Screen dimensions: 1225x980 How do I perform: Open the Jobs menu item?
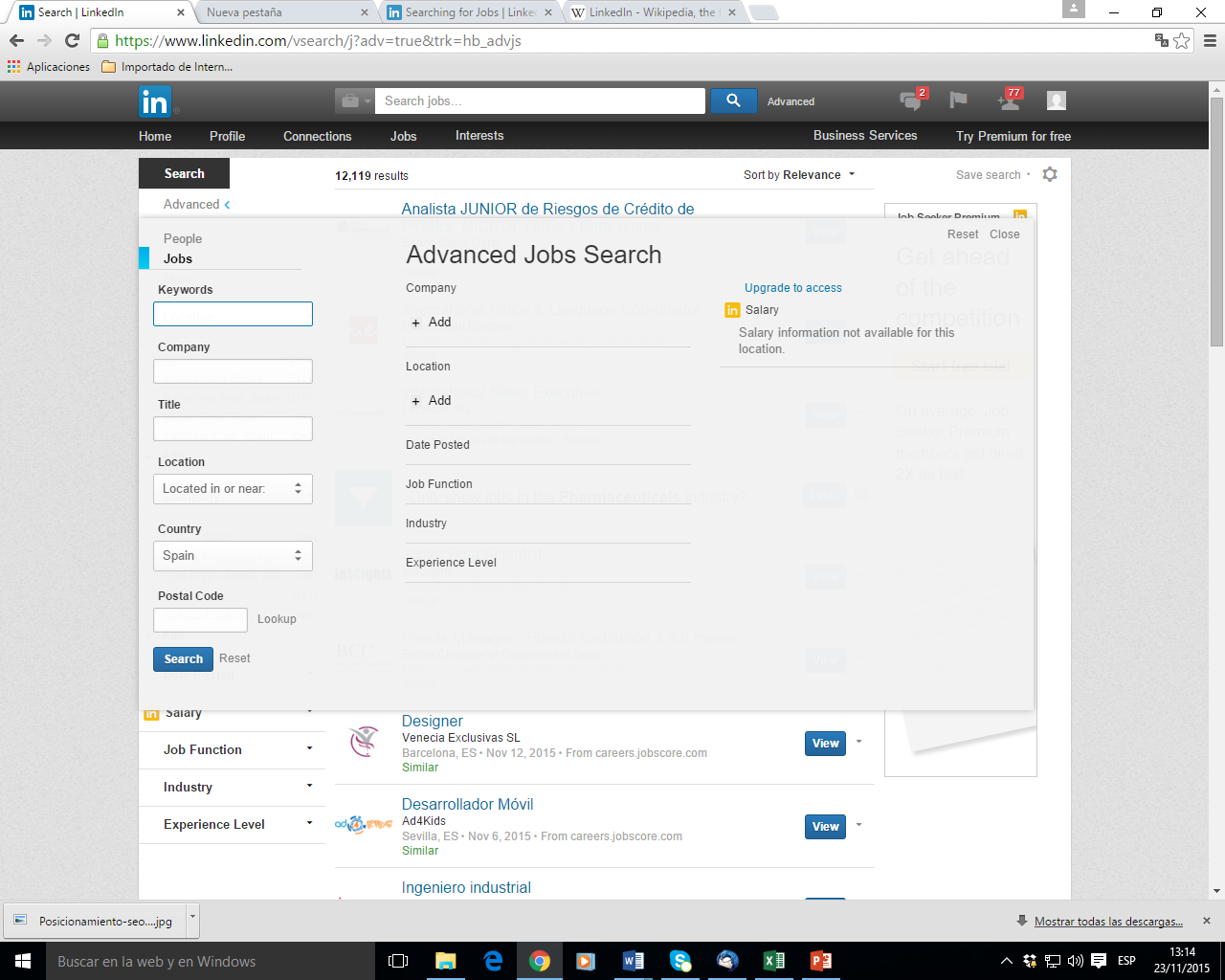point(404,136)
